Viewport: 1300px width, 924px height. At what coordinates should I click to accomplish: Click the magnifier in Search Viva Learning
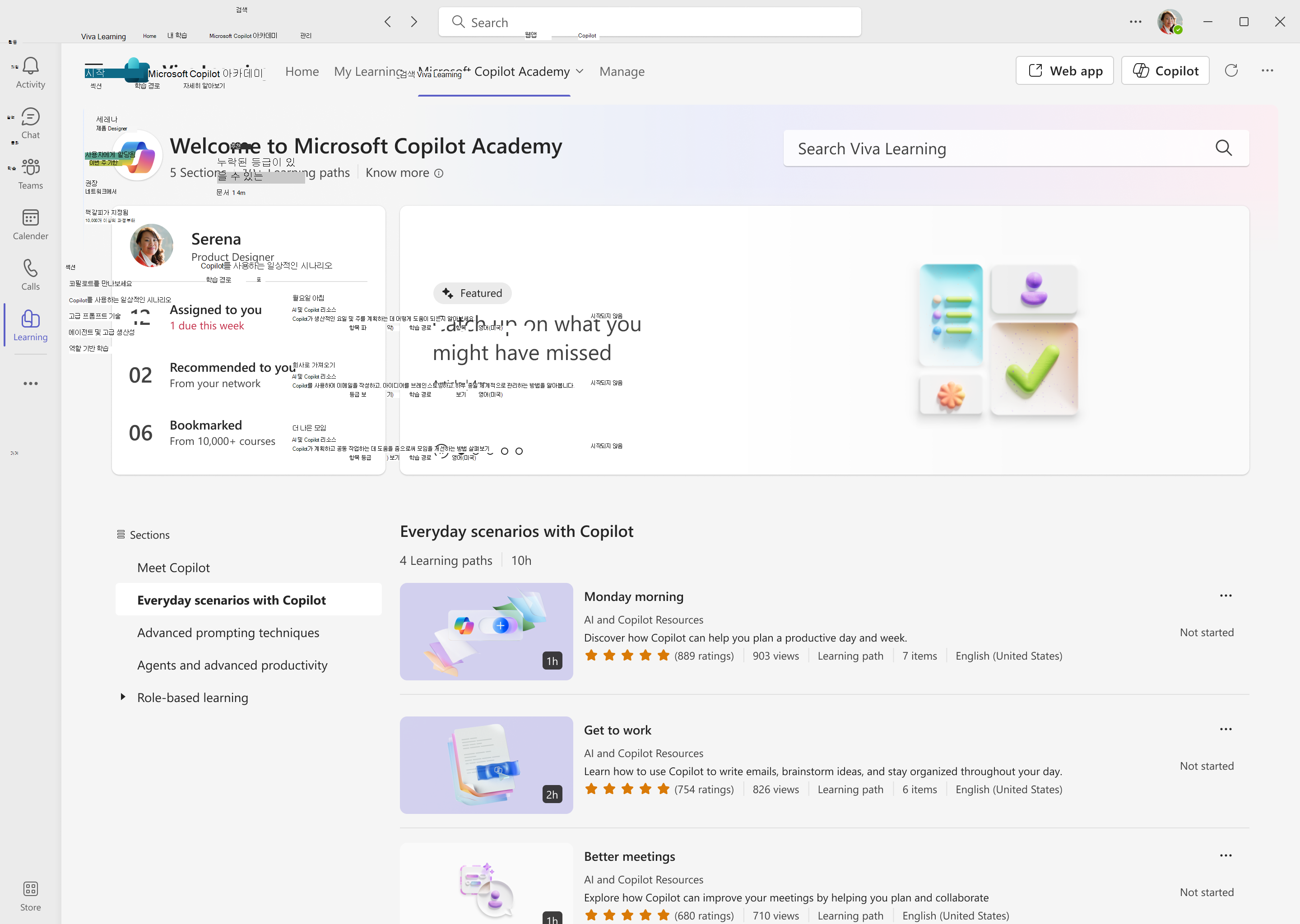click(1224, 148)
